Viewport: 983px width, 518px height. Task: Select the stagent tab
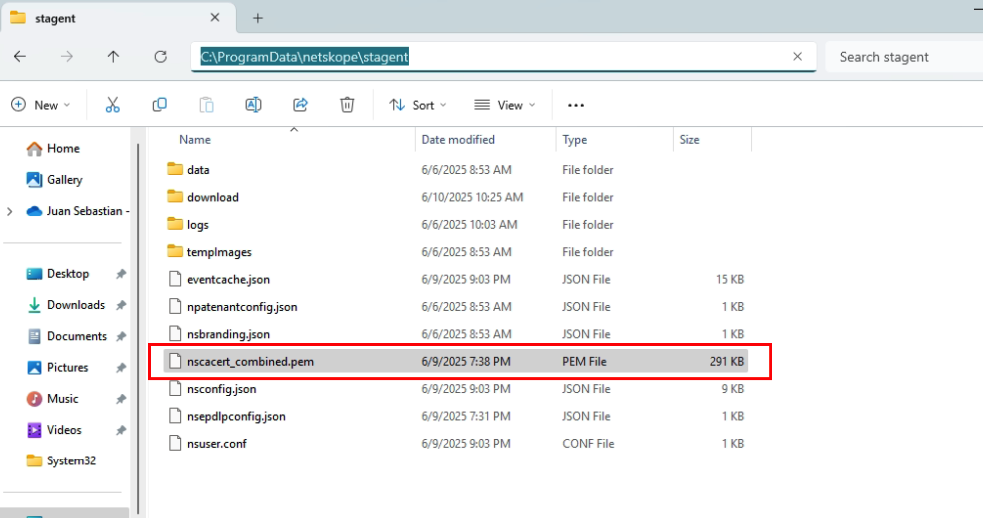pyautogui.click(x=118, y=18)
